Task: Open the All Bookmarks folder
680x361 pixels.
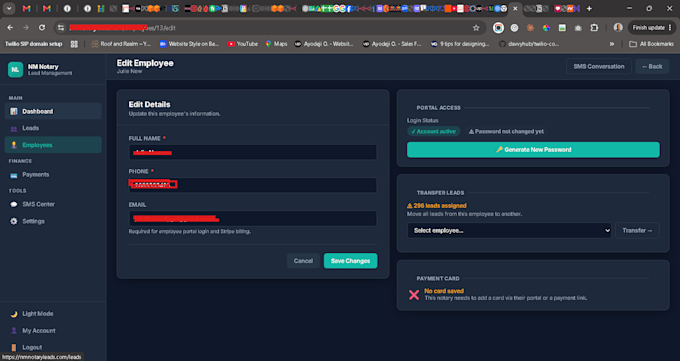Action: (x=651, y=44)
